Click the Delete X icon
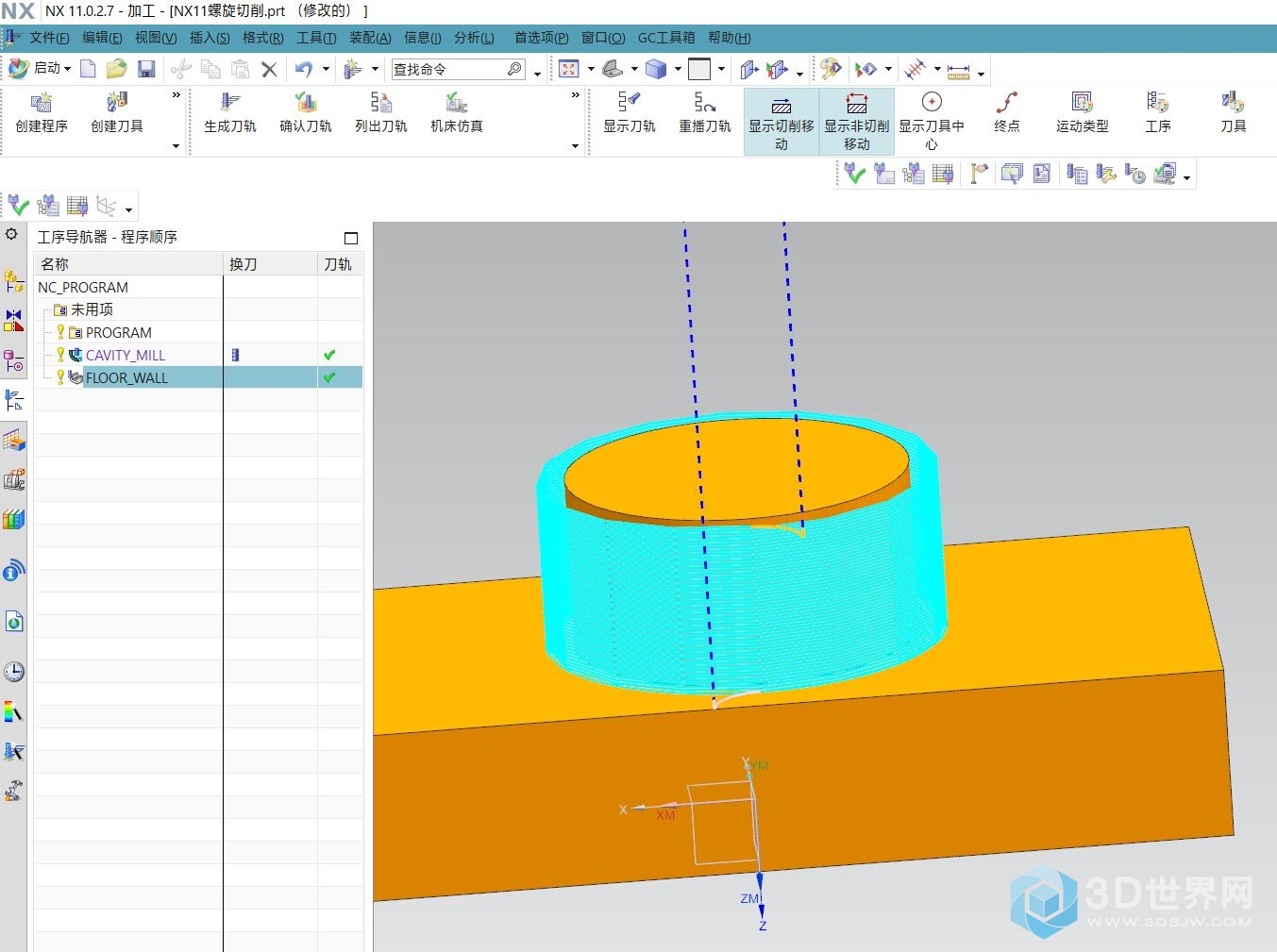Image resolution: width=1277 pixels, height=952 pixels. tap(269, 69)
